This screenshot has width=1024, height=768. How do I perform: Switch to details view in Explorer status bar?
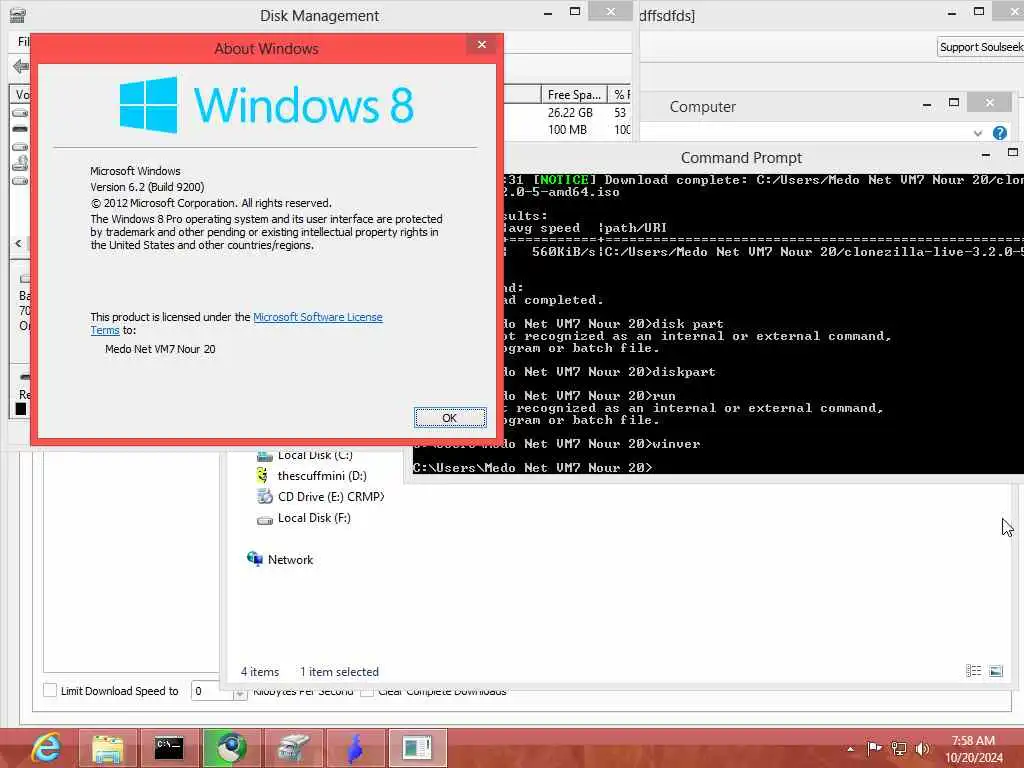point(973,671)
